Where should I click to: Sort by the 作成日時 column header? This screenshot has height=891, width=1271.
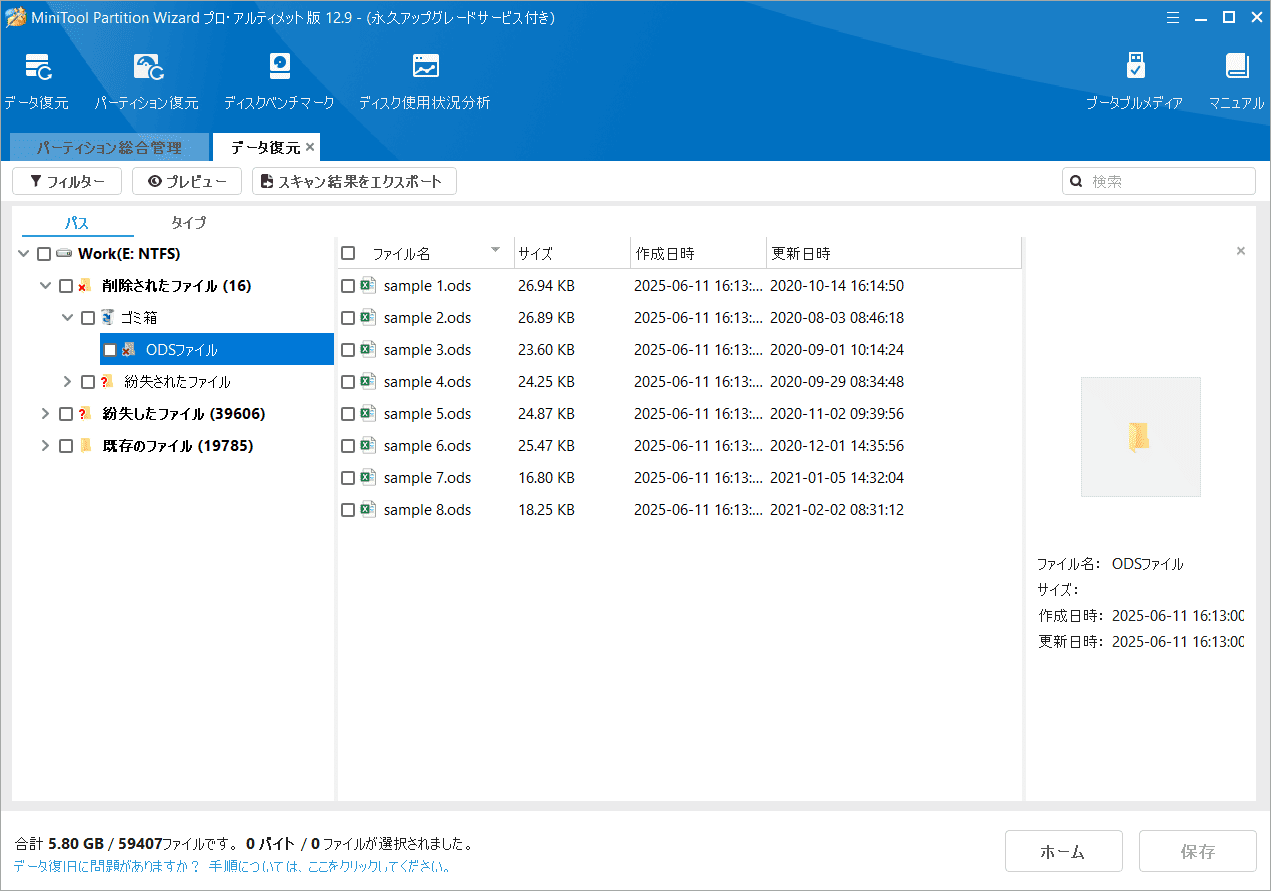699,253
